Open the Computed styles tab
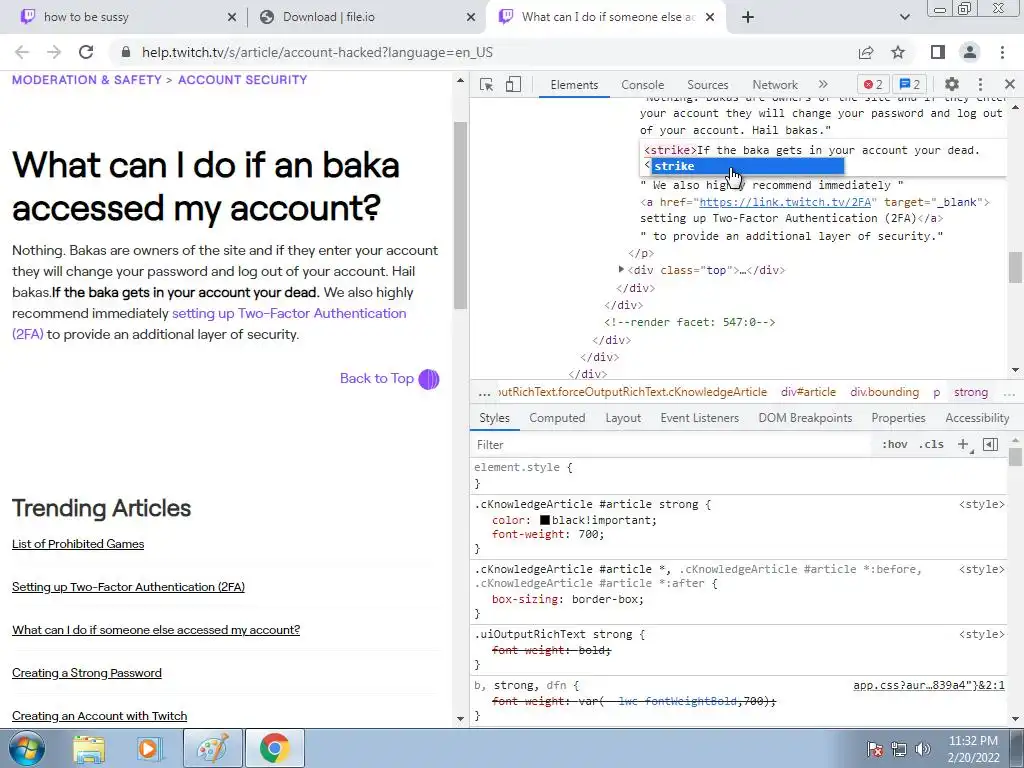Image resolution: width=1024 pixels, height=768 pixels. click(557, 418)
